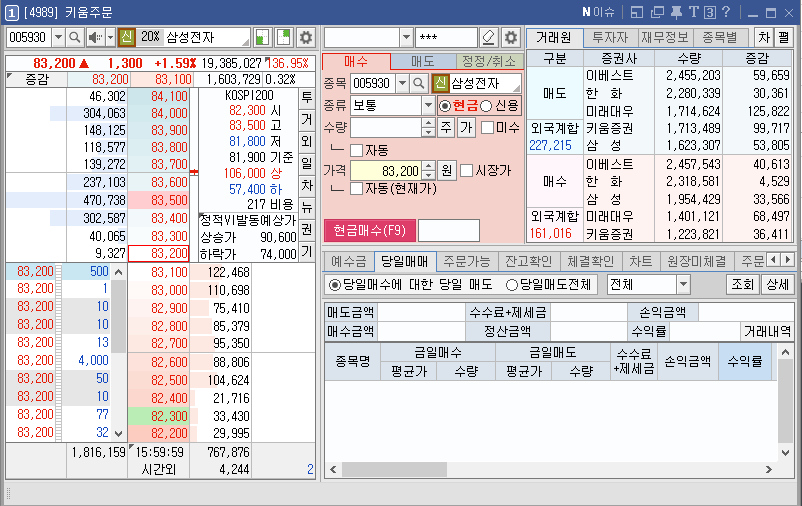This screenshot has width=802, height=506.
Task: Open the dropdown arrow beside the speaker icon
Action: click(x=110, y=37)
